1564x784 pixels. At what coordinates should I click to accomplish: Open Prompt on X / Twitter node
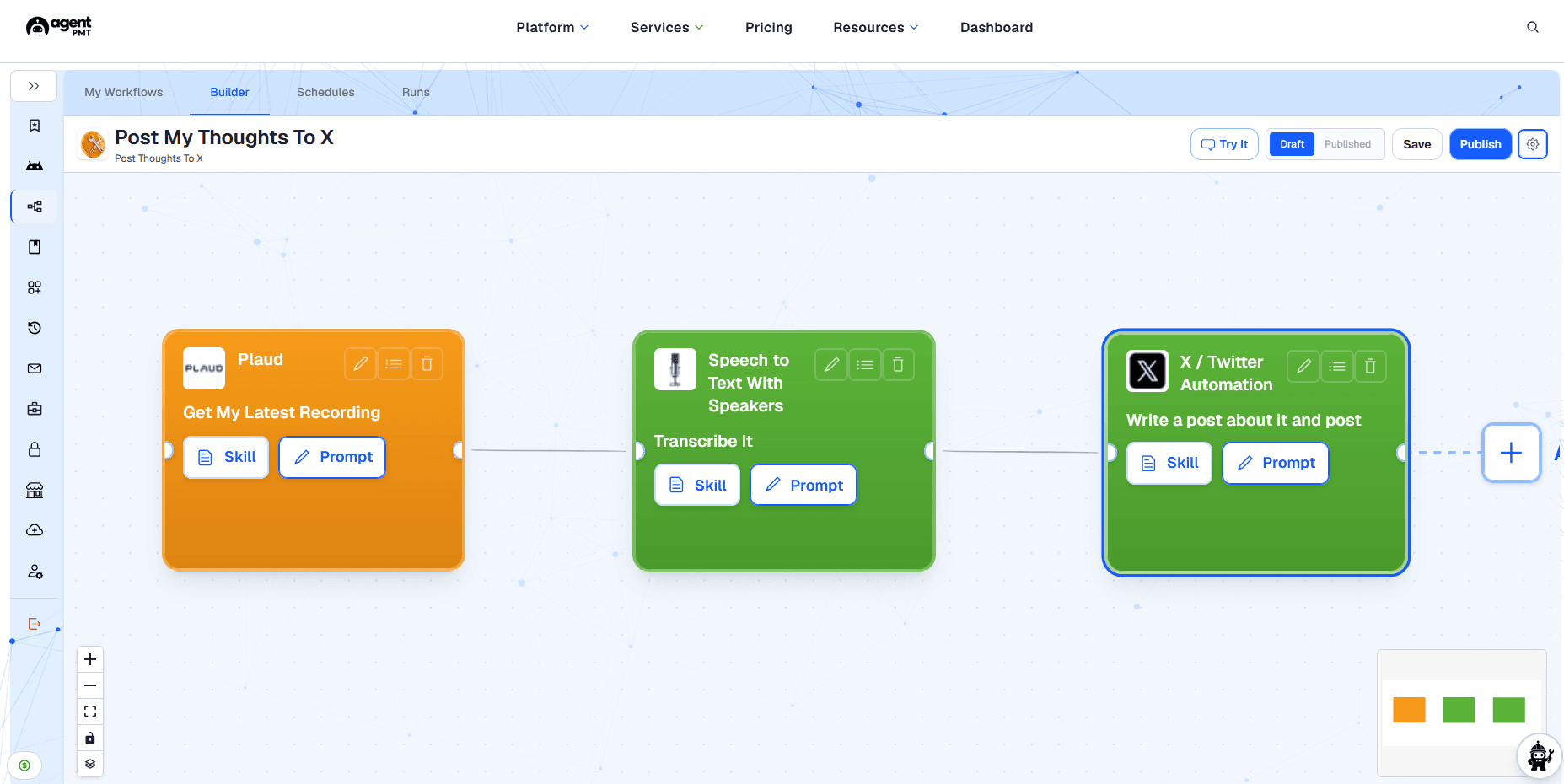pyautogui.click(x=1276, y=463)
